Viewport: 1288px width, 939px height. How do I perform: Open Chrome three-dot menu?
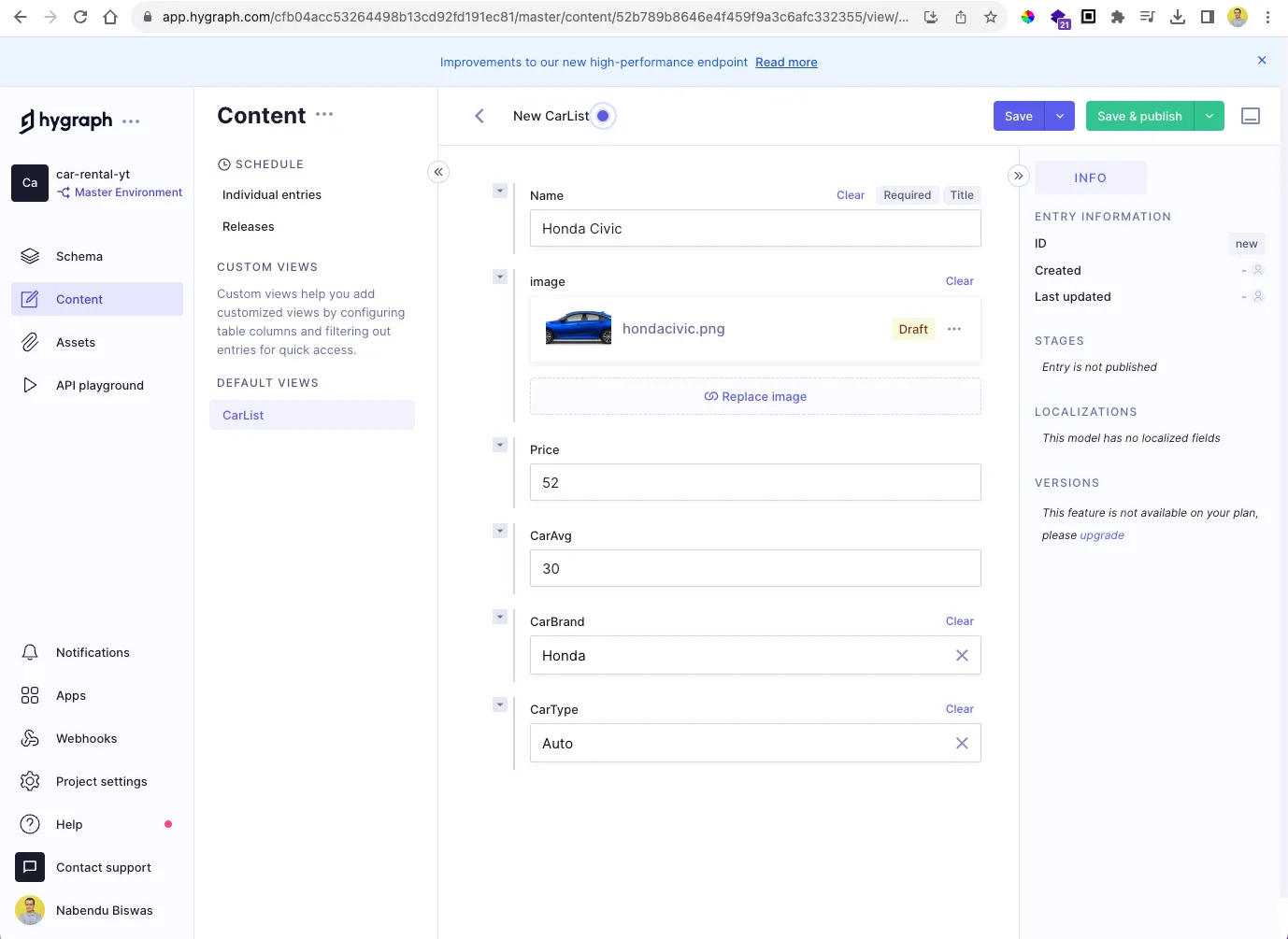coord(1267,17)
